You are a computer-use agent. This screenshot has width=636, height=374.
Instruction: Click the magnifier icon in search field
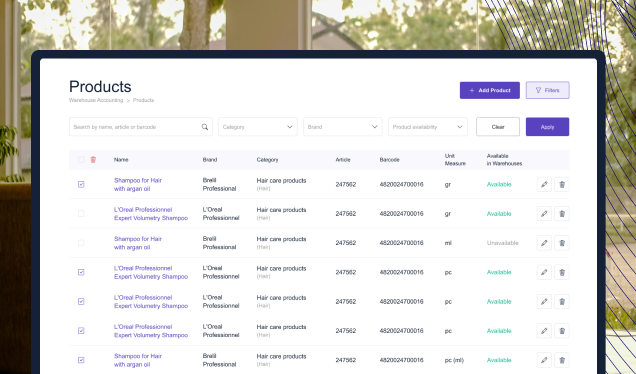point(205,127)
